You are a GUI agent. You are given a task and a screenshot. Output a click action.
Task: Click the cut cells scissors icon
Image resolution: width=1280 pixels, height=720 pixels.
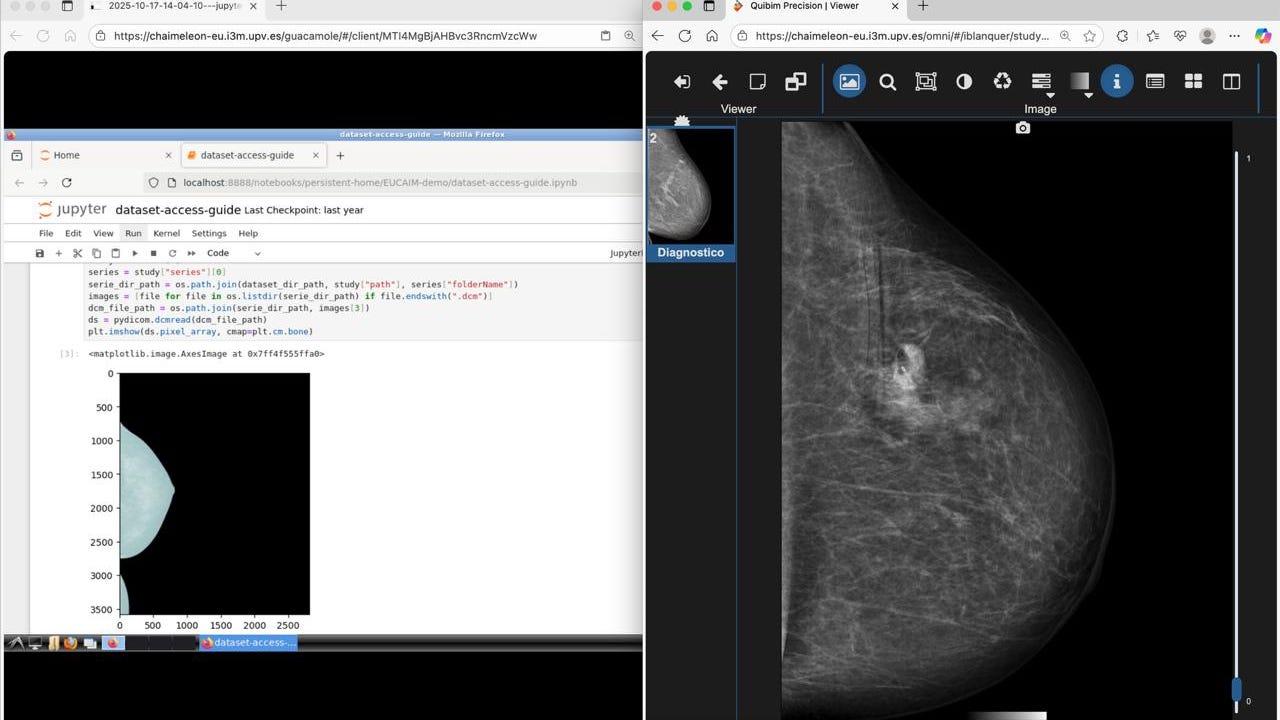click(77, 254)
